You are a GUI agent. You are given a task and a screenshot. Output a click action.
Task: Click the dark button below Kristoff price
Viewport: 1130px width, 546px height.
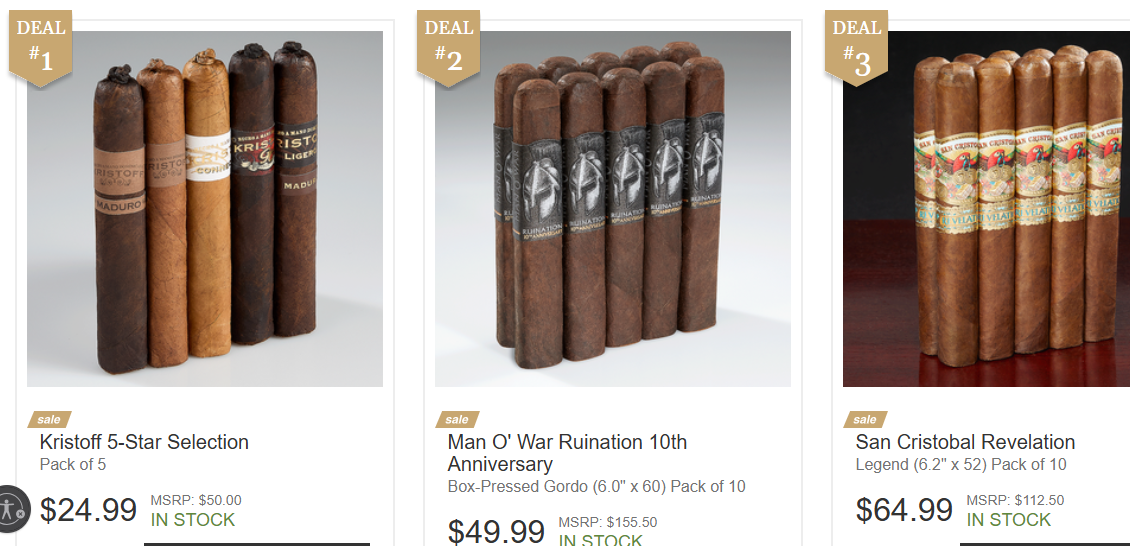(257, 544)
